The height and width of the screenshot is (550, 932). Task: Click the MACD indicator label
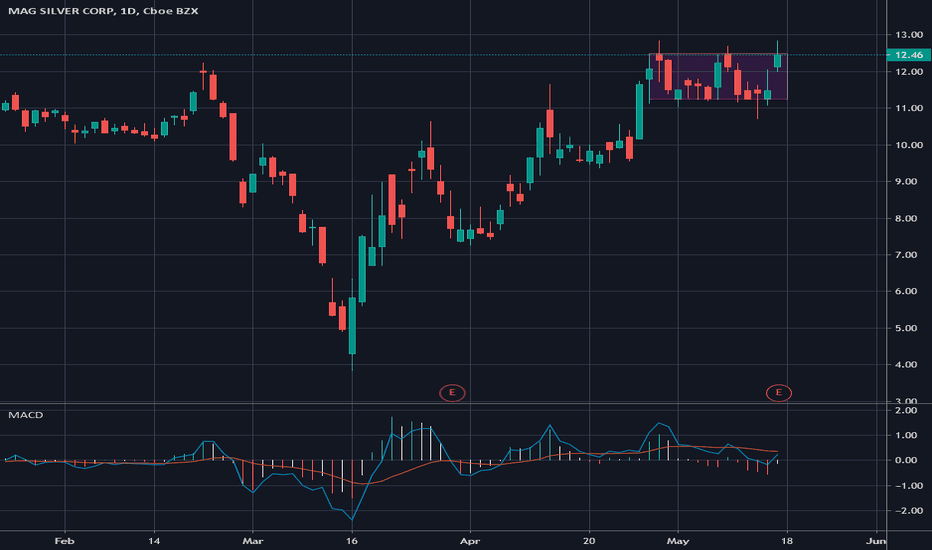click(26, 415)
